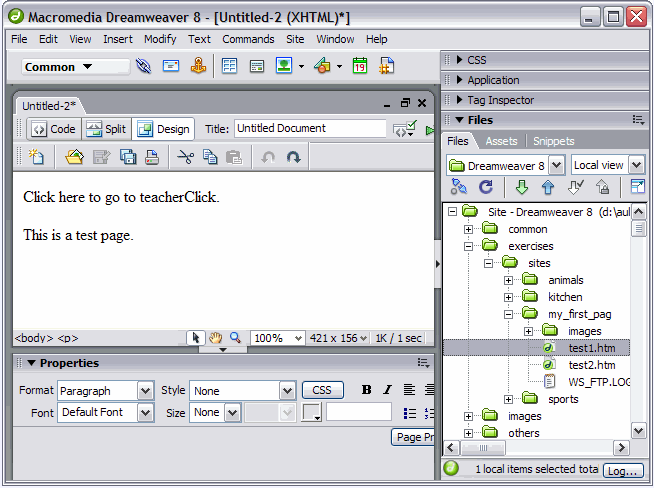
Task: Open the Commands menu
Action: tap(248, 39)
